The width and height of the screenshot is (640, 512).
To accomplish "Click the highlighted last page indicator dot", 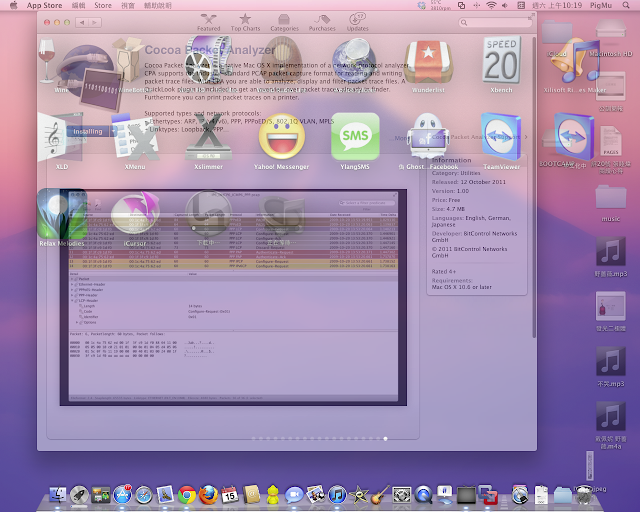I will (385, 439).
